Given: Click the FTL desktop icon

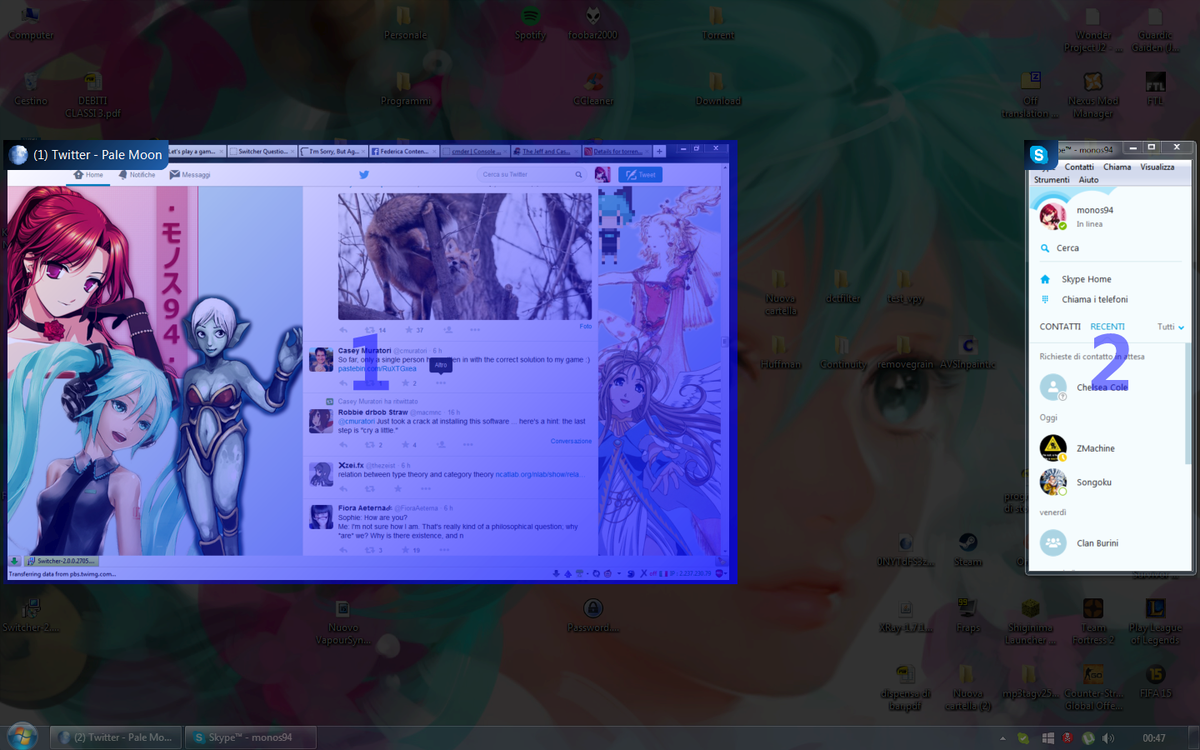Looking at the screenshot, I should pyautogui.click(x=1155, y=90).
